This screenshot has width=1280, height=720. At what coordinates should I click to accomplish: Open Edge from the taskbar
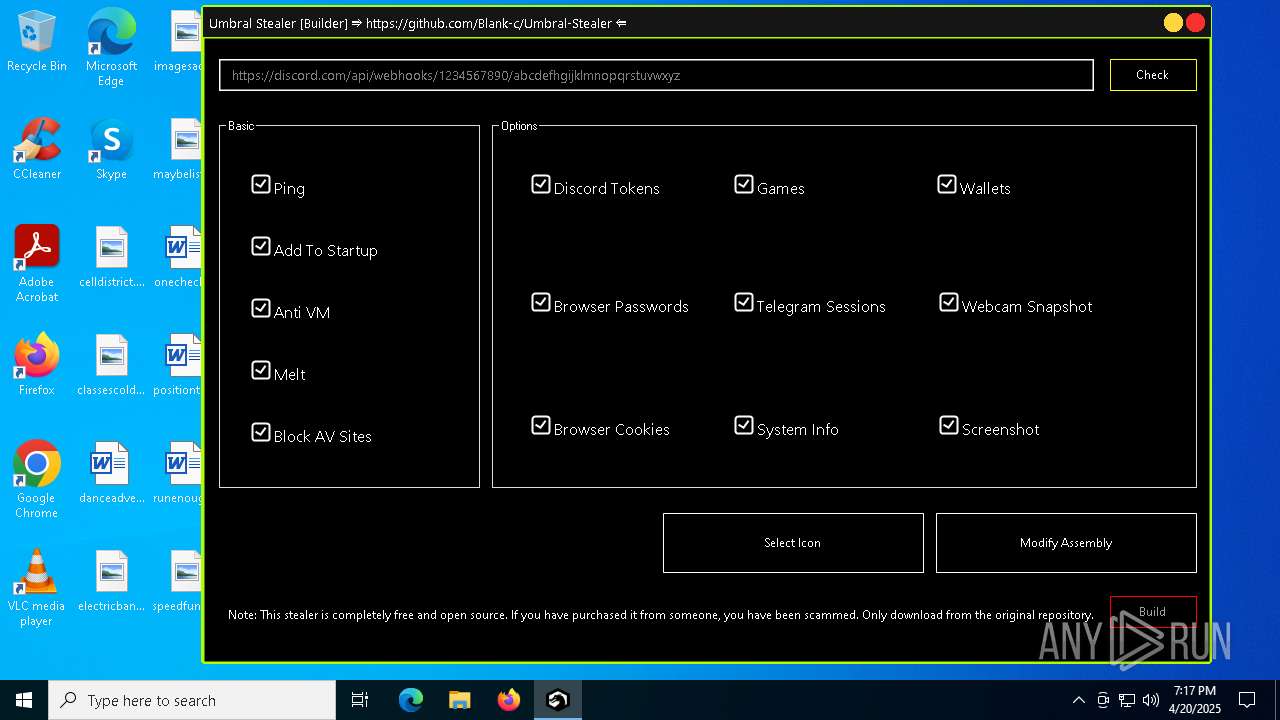411,700
